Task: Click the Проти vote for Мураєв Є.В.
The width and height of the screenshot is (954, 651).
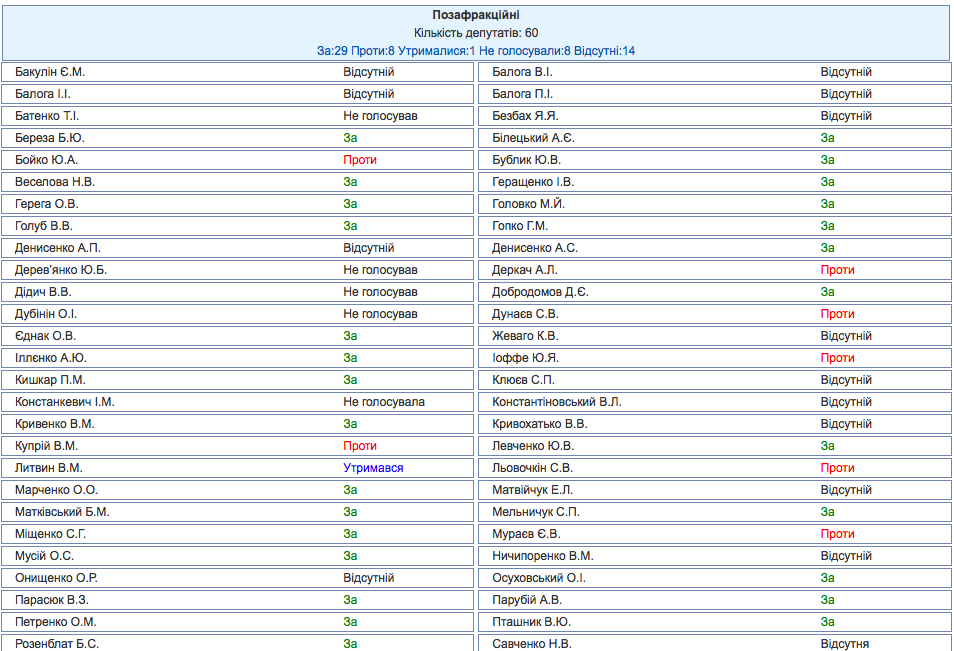Action: 837,534
